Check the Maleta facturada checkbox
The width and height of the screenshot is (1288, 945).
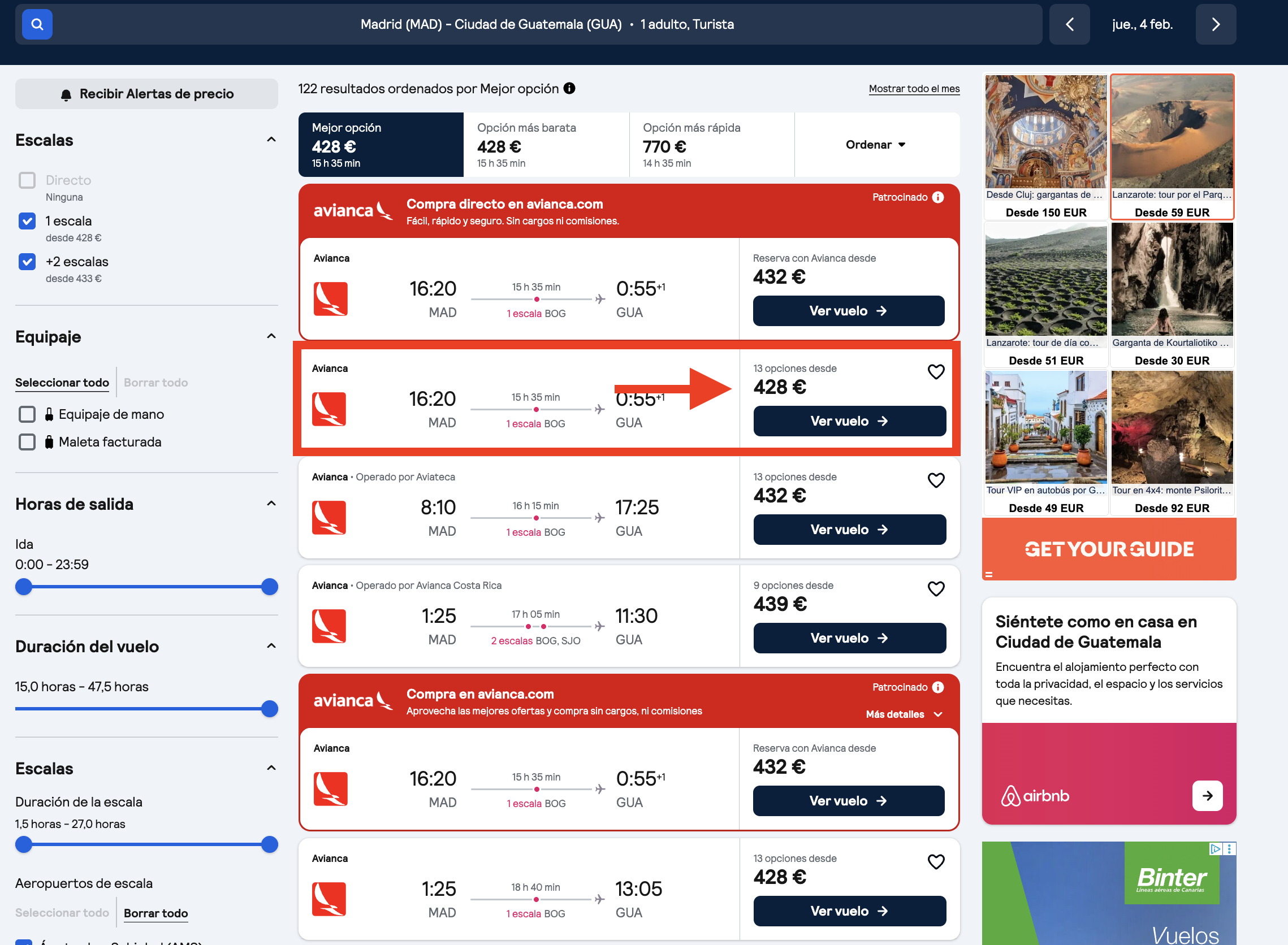pos(27,442)
